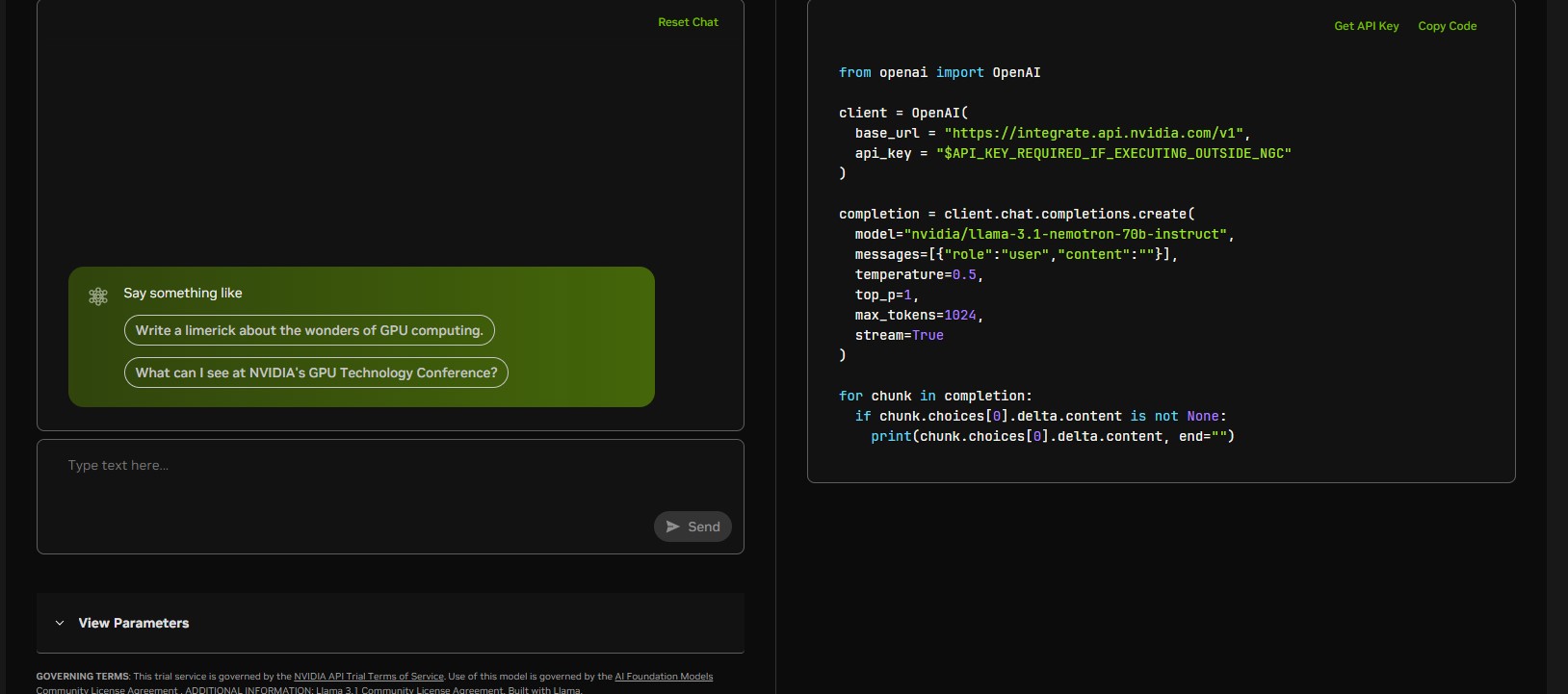Choose the GPU Technology Conference prompt suggestion
1568x694 pixels.
(316, 373)
